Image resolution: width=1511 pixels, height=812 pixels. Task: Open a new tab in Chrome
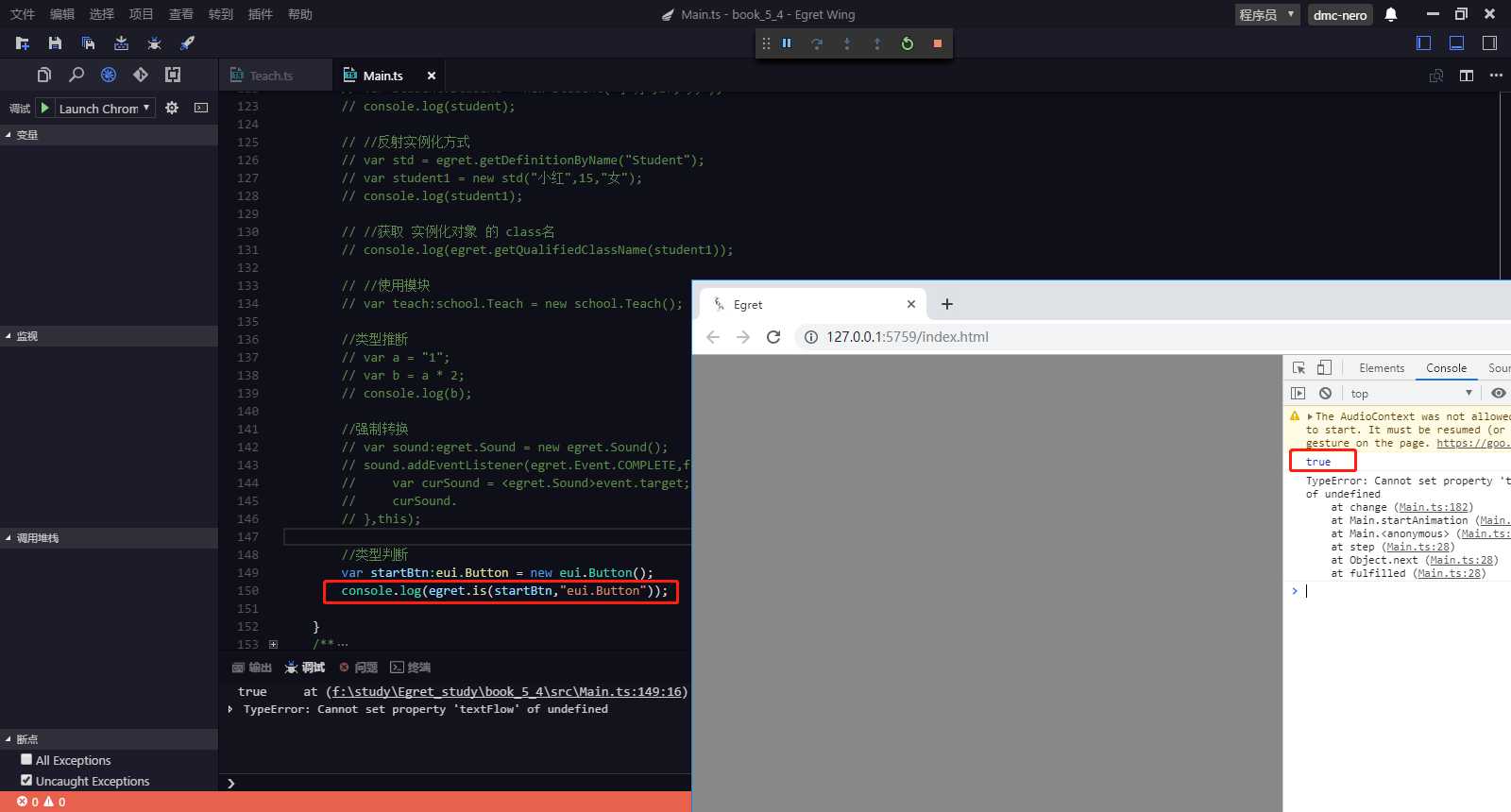[947, 304]
